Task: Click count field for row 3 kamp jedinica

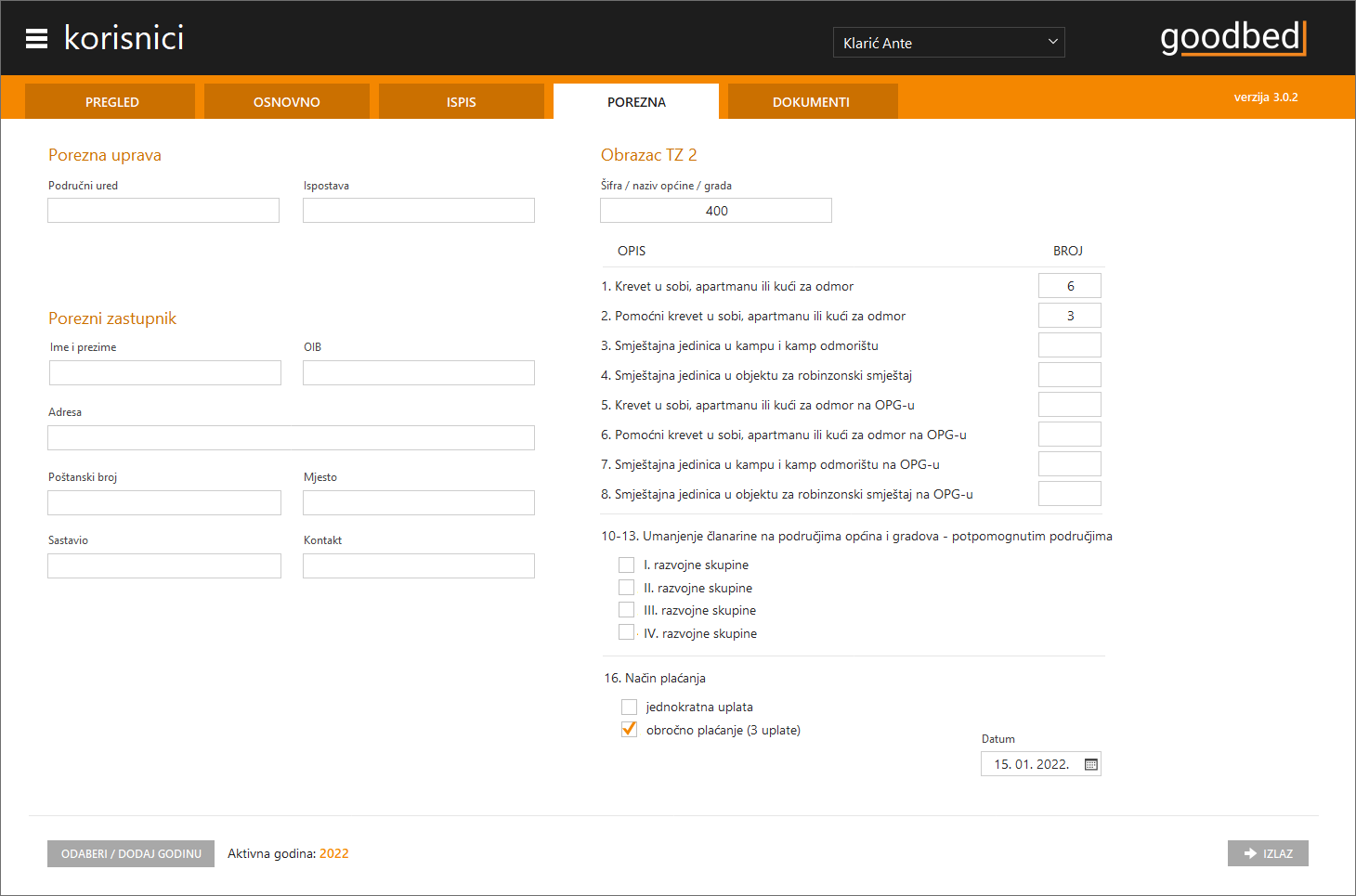Action: tap(1070, 345)
